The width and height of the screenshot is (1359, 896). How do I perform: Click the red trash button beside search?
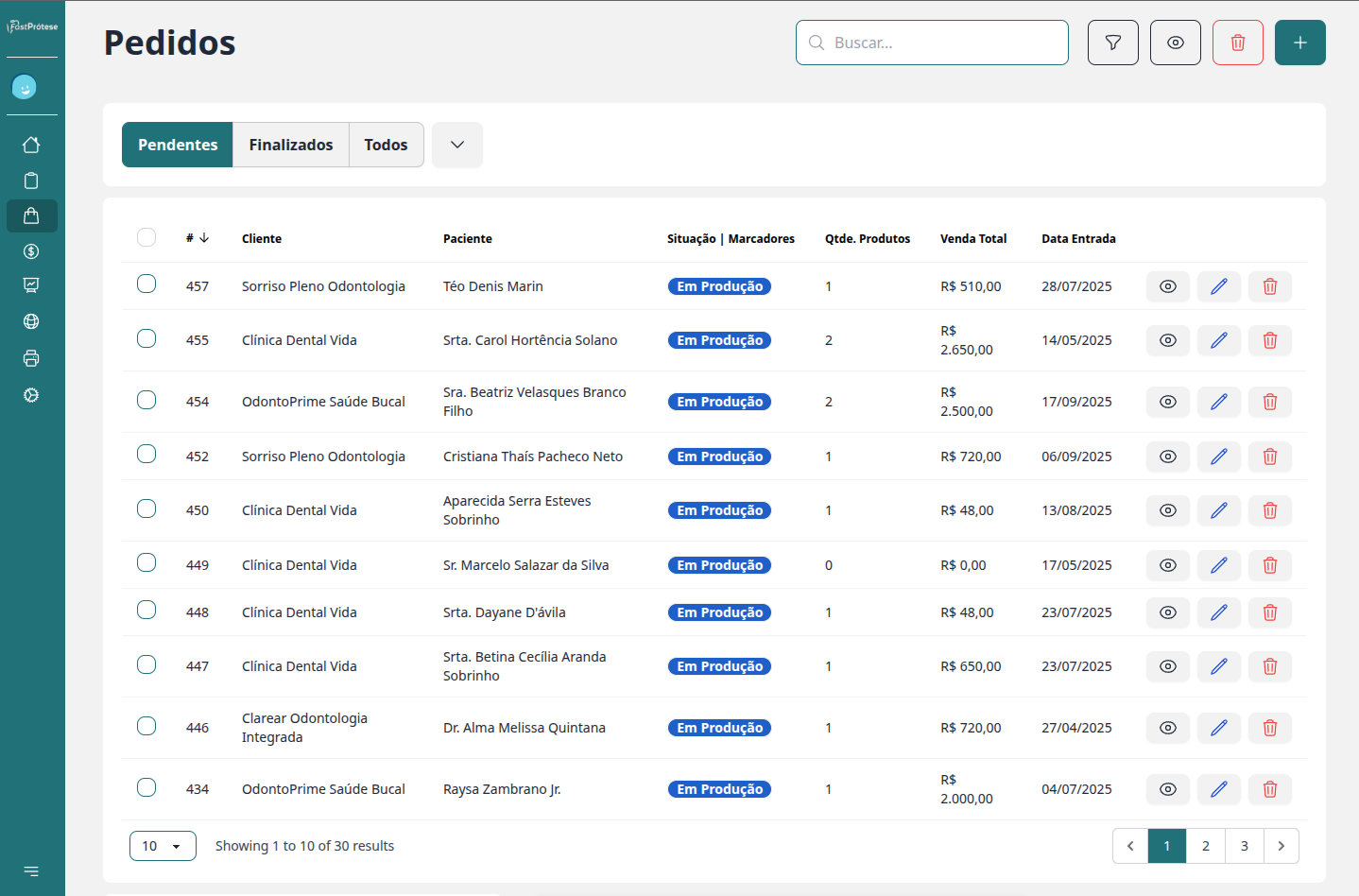click(x=1237, y=43)
